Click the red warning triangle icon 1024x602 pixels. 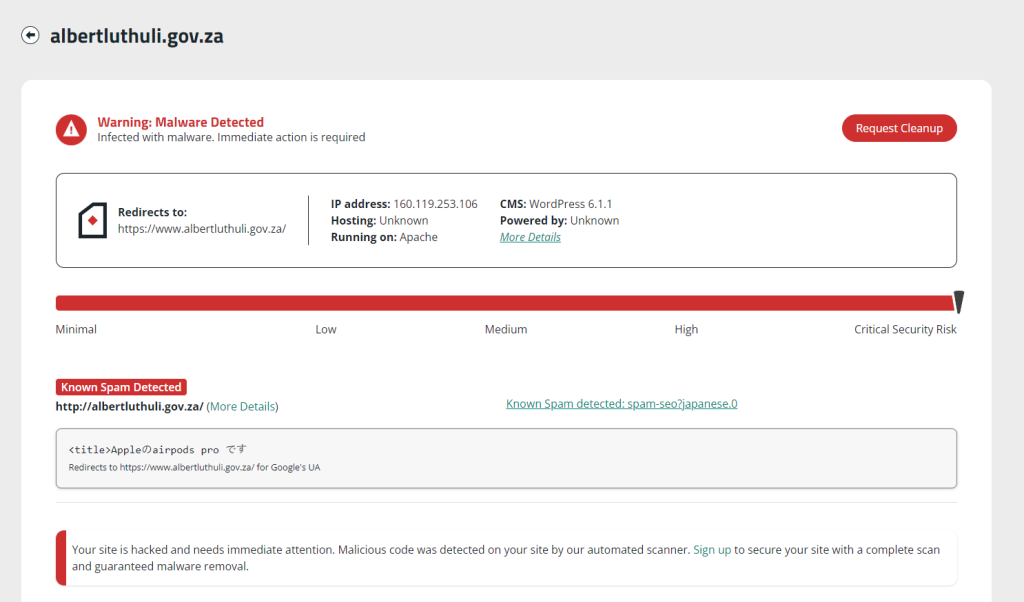(x=71, y=129)
